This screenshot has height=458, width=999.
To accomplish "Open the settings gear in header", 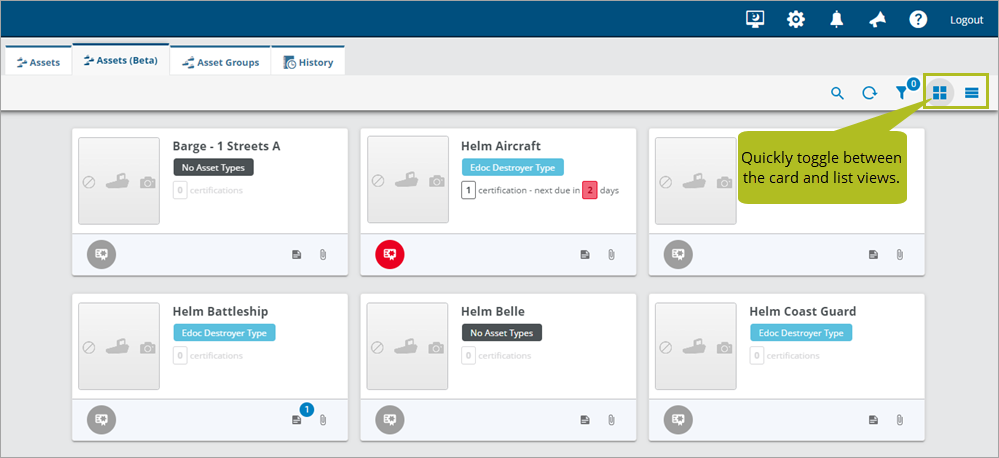I will click(x=796, y=19).
